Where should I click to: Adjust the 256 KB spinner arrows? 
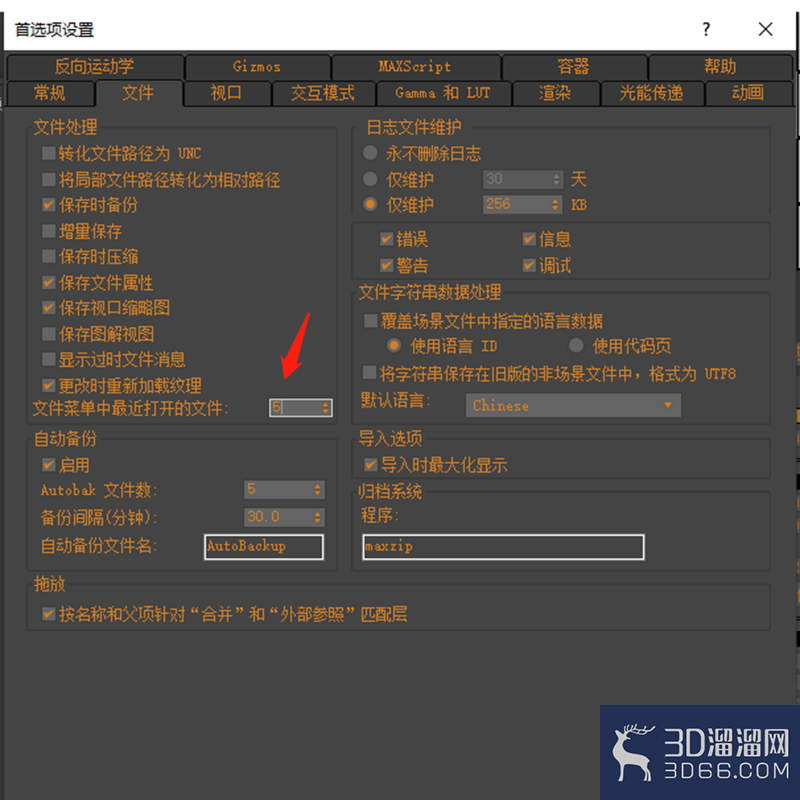pyautogui.click(x=556, y=205)
